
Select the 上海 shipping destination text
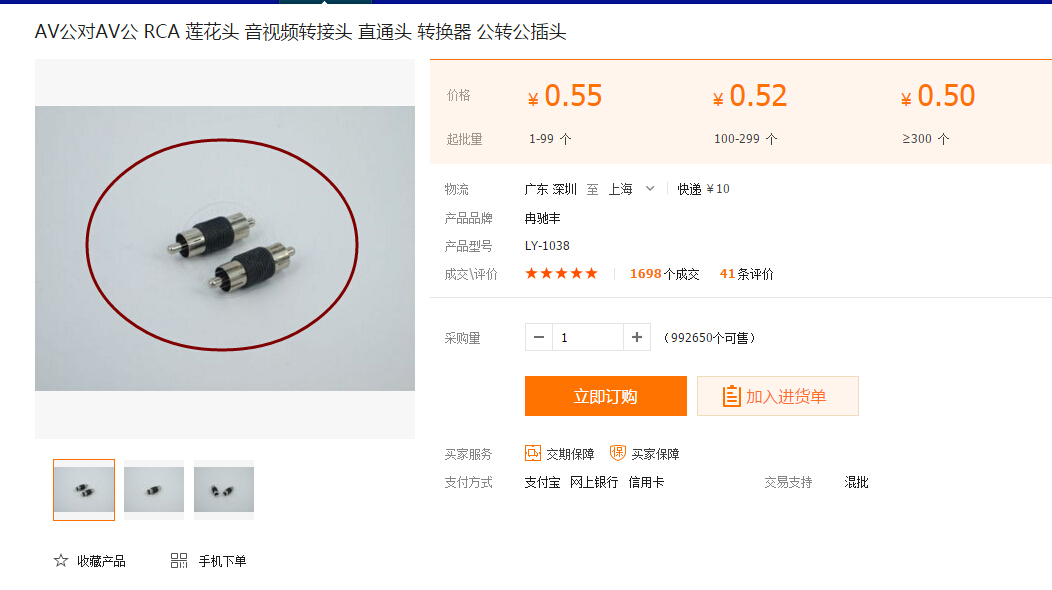(x=621, y=189)
